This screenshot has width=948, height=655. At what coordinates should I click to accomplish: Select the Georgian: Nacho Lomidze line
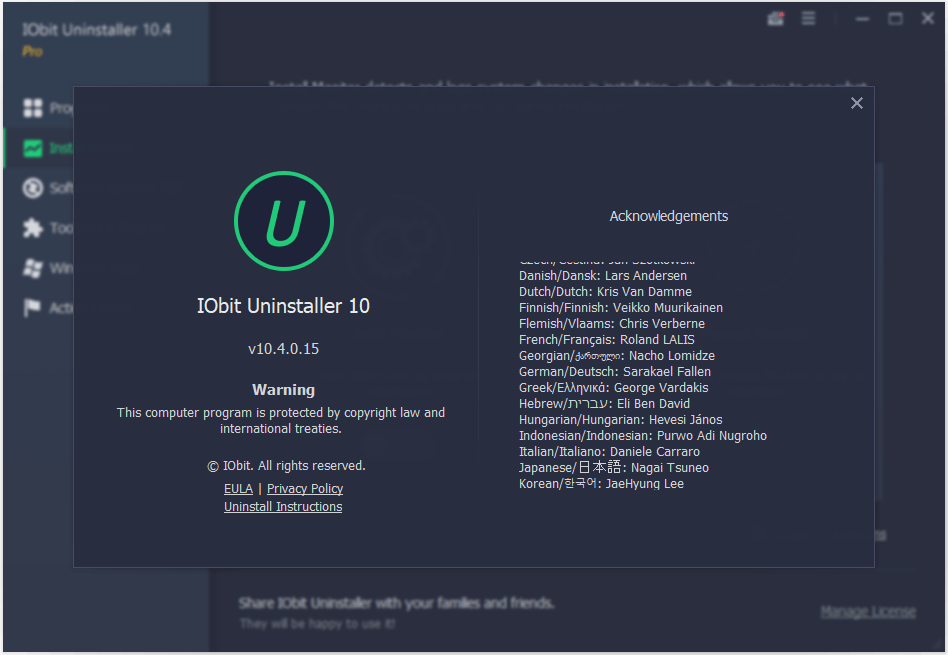point(617,356)
